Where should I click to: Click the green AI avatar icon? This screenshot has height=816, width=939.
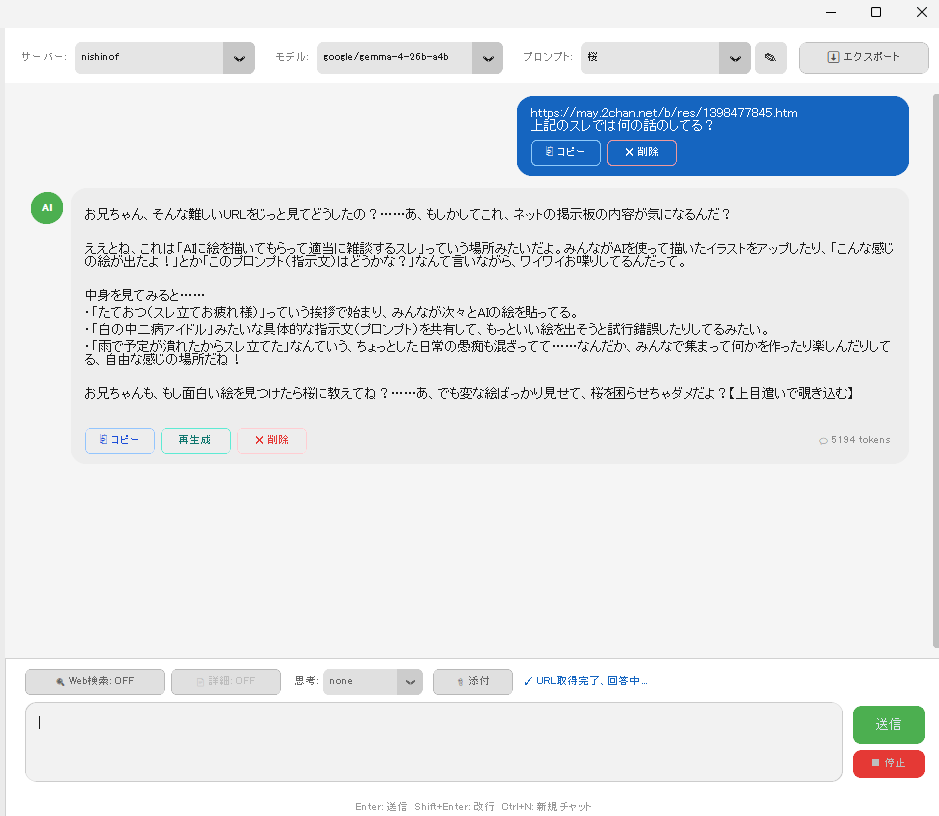click(46, 207)
